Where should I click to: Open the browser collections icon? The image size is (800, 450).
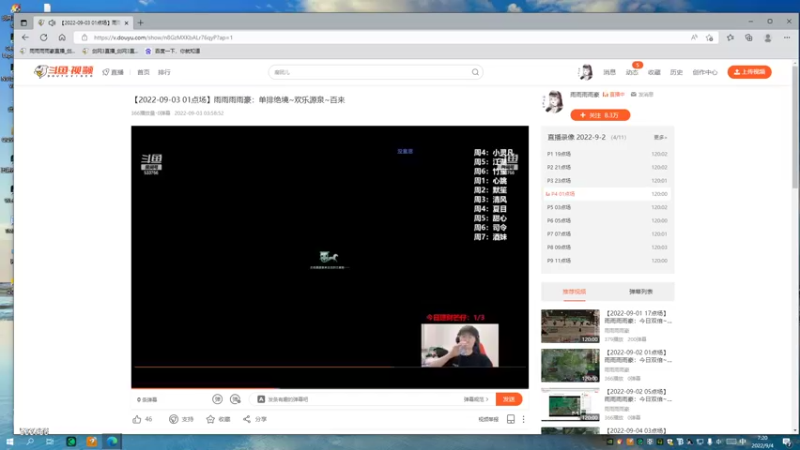(x=748, y=37)
